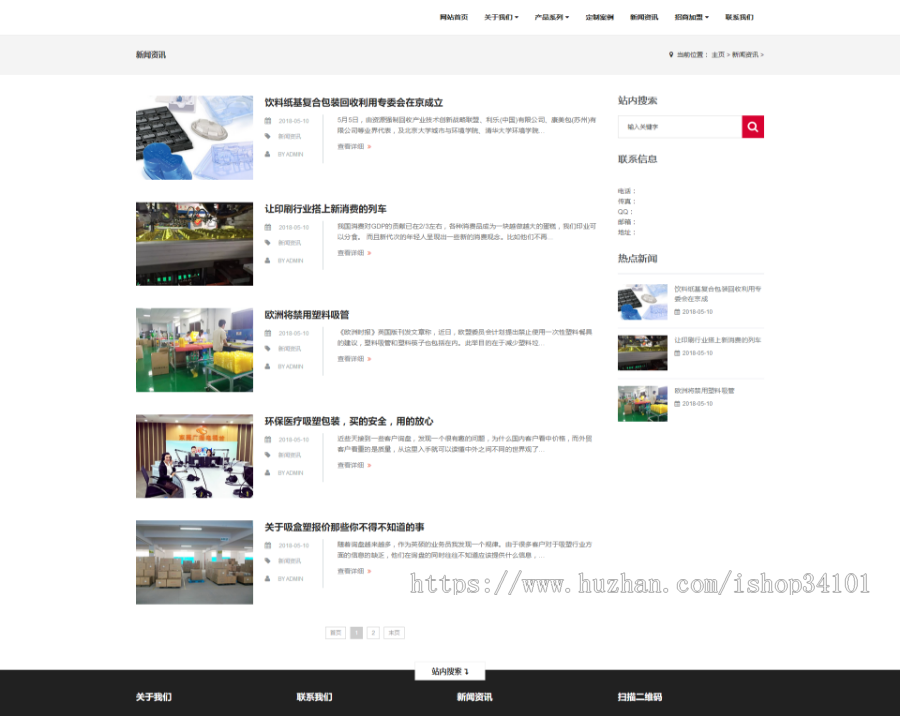Screen dimensions: 900x717
Task: Open the 产品系列 dropdown menu
Action: 549,17
